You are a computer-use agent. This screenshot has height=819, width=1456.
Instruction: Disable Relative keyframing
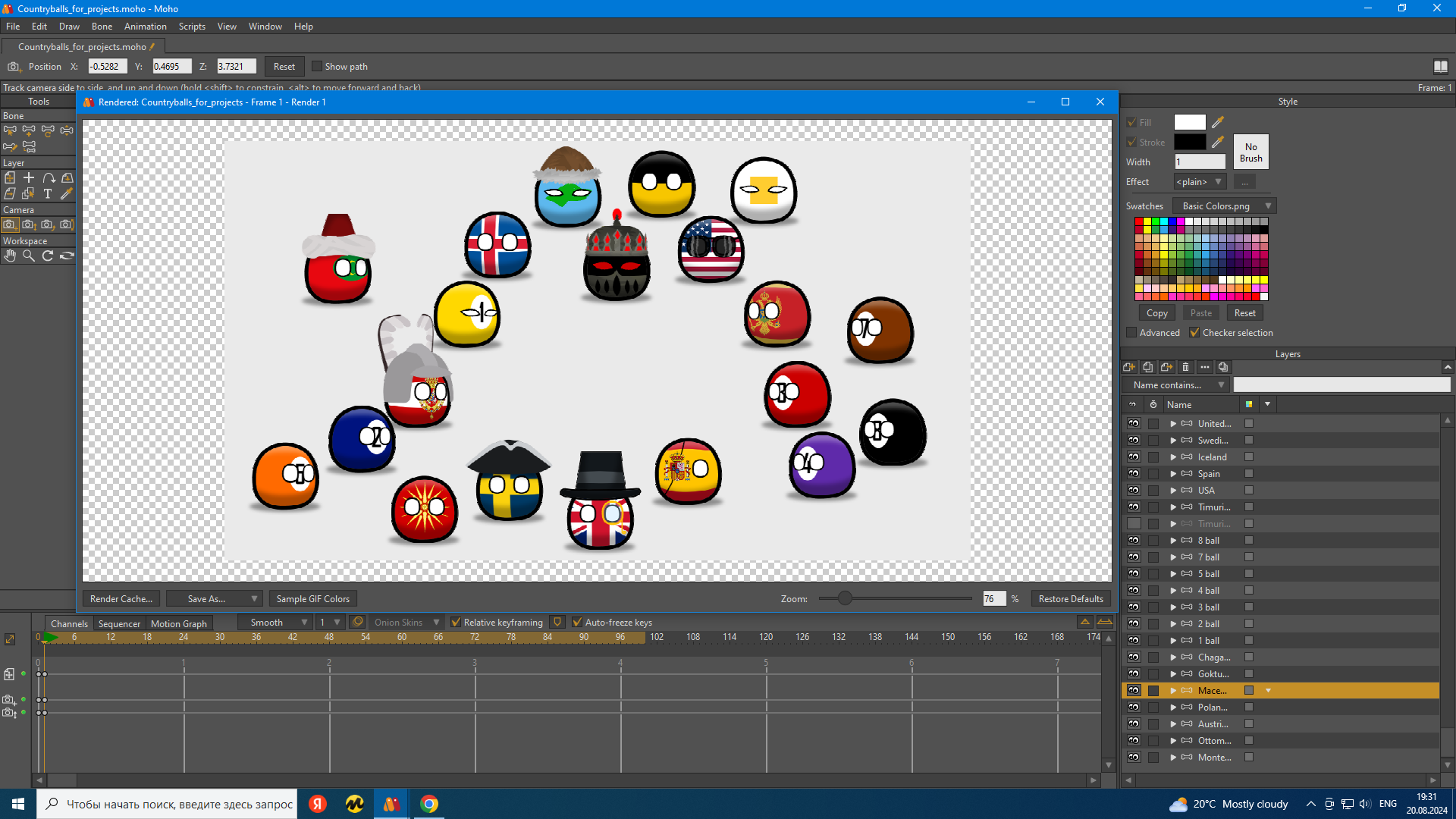point(457,622)
